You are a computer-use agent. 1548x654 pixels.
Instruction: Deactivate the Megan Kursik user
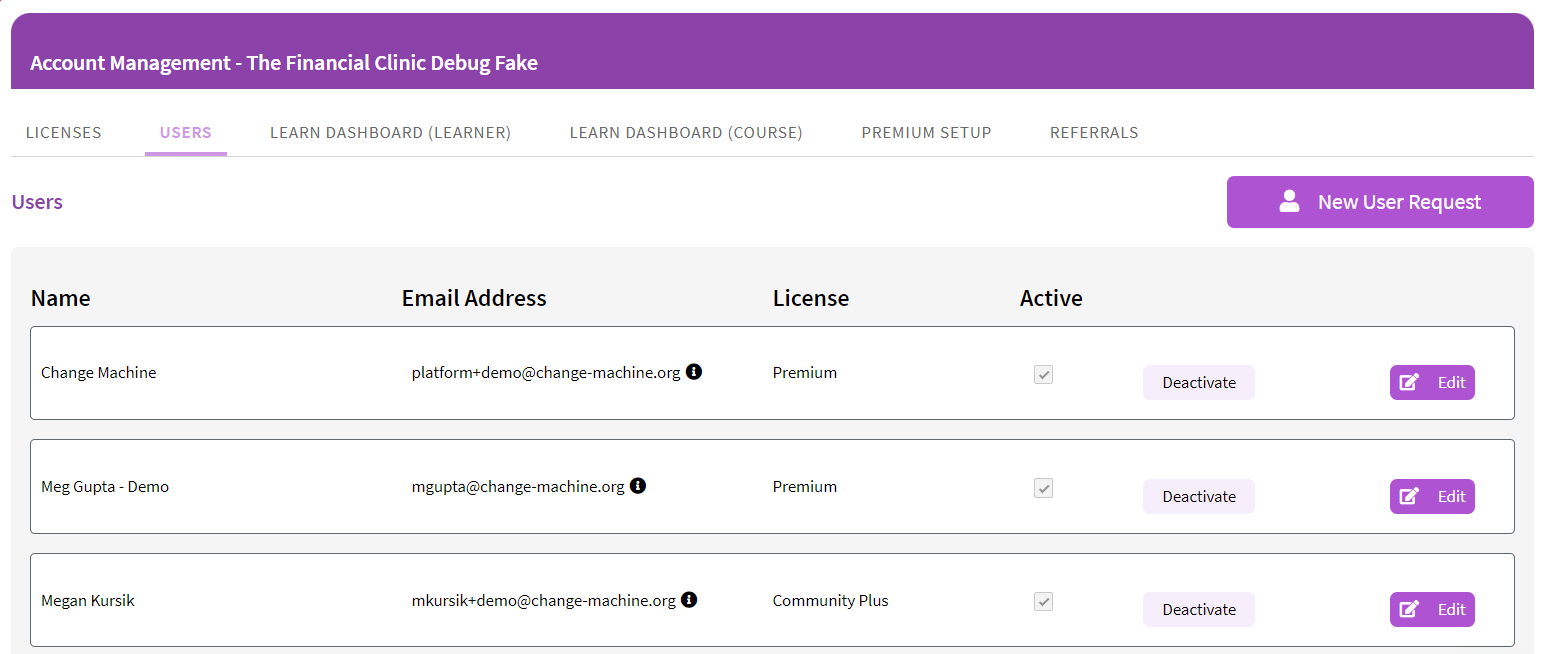tap(1199, 609)
